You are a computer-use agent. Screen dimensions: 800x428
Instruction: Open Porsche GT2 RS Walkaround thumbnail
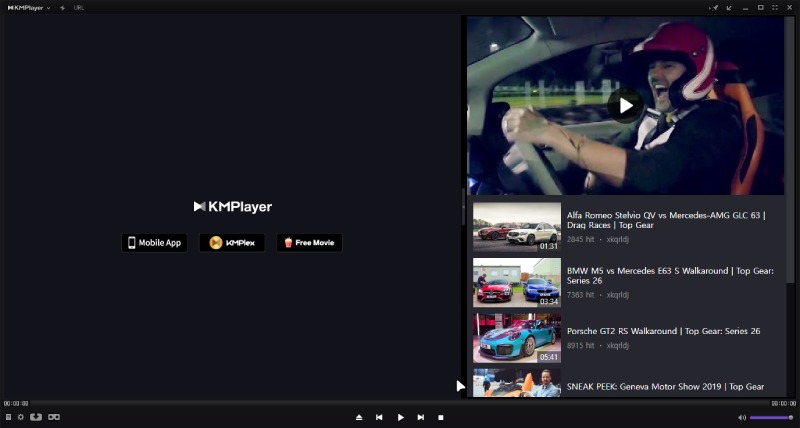click(x=516, y=338)
